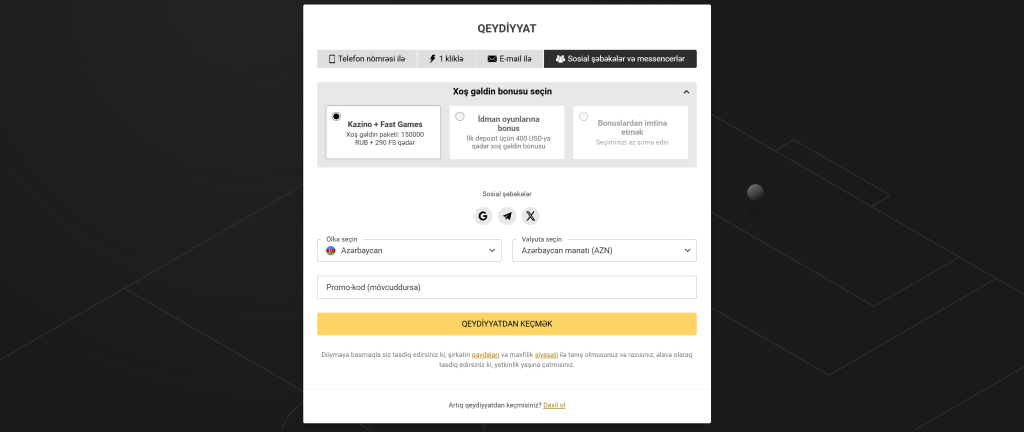Collapse the Xoş gəldin bonusu seçin panel
The image size is (1024, 432).
[x=685, y=92]
